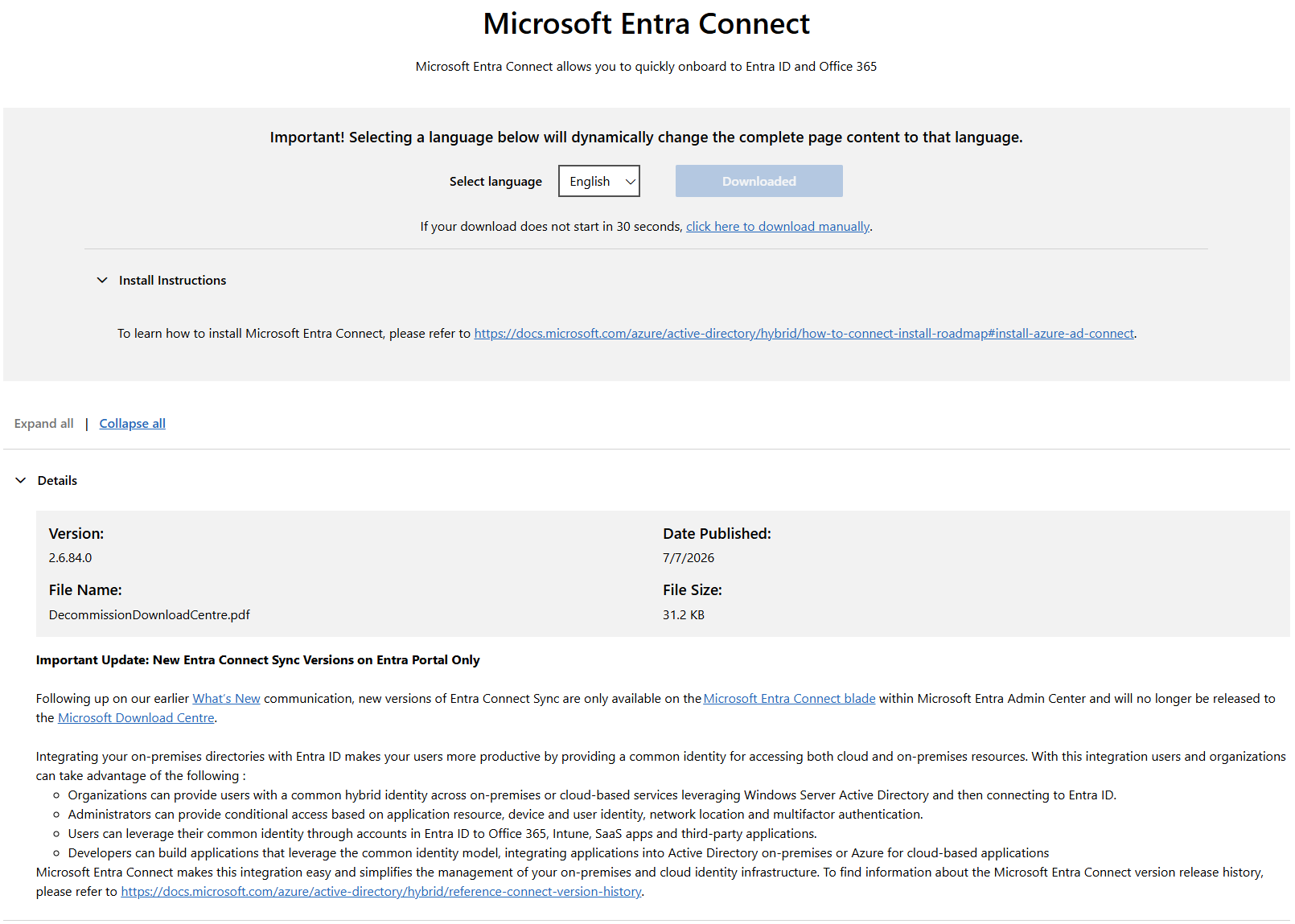Image resolution: width=1295 pixels, height=924 pixels.
Task: Click the File Name: label
Action: (85, 590)
